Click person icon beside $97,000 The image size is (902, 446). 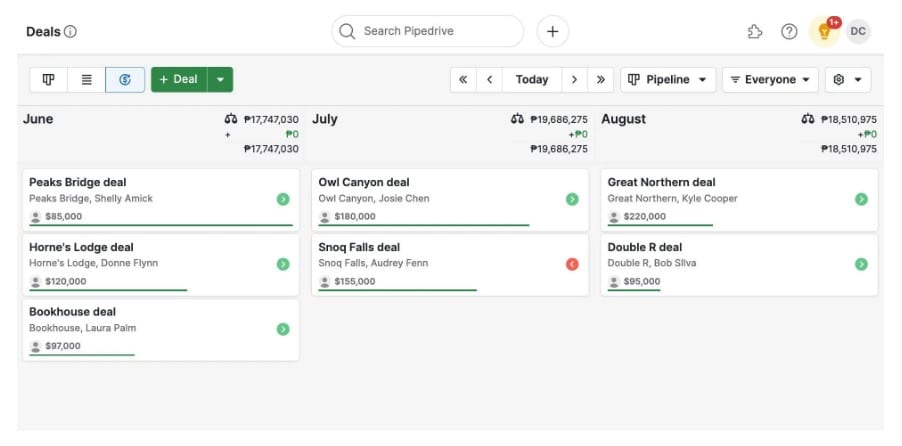point(36,346)
